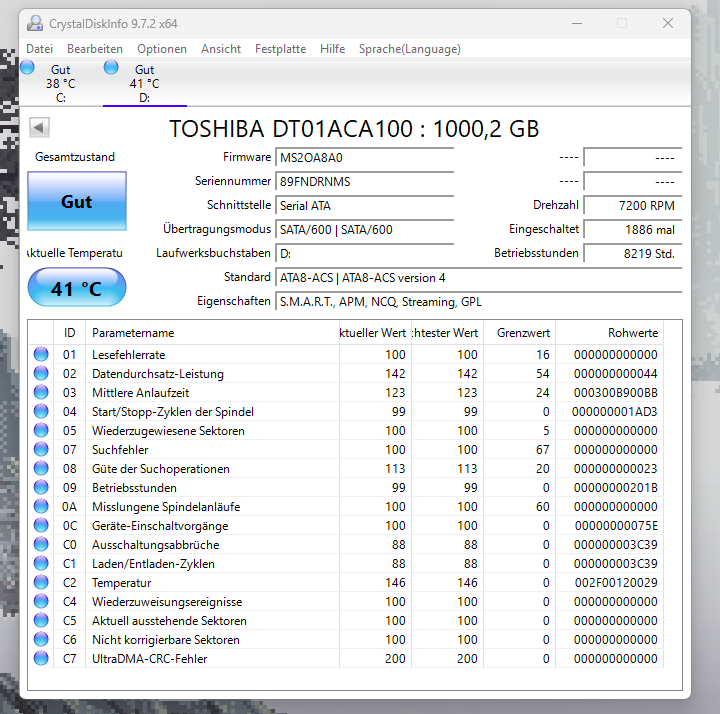
Task: Click status orb for Güte der Suchoperationen row
Action: point(41,468)
